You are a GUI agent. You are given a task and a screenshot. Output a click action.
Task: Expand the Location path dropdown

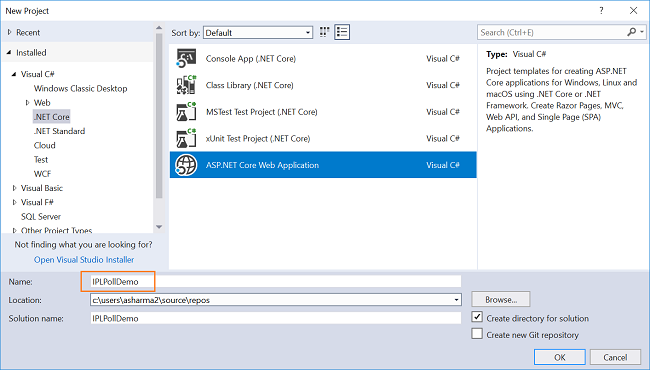click(456, 300)
